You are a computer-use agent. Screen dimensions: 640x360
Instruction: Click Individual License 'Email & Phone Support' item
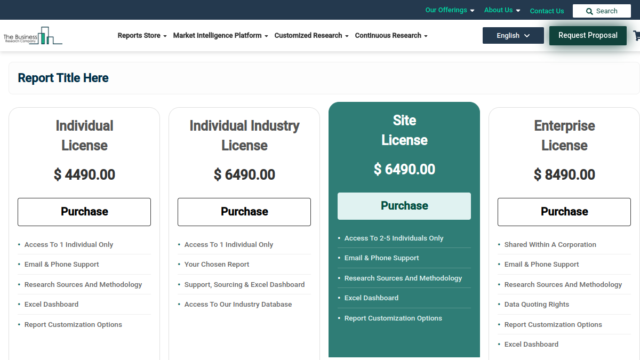(61, 264)
